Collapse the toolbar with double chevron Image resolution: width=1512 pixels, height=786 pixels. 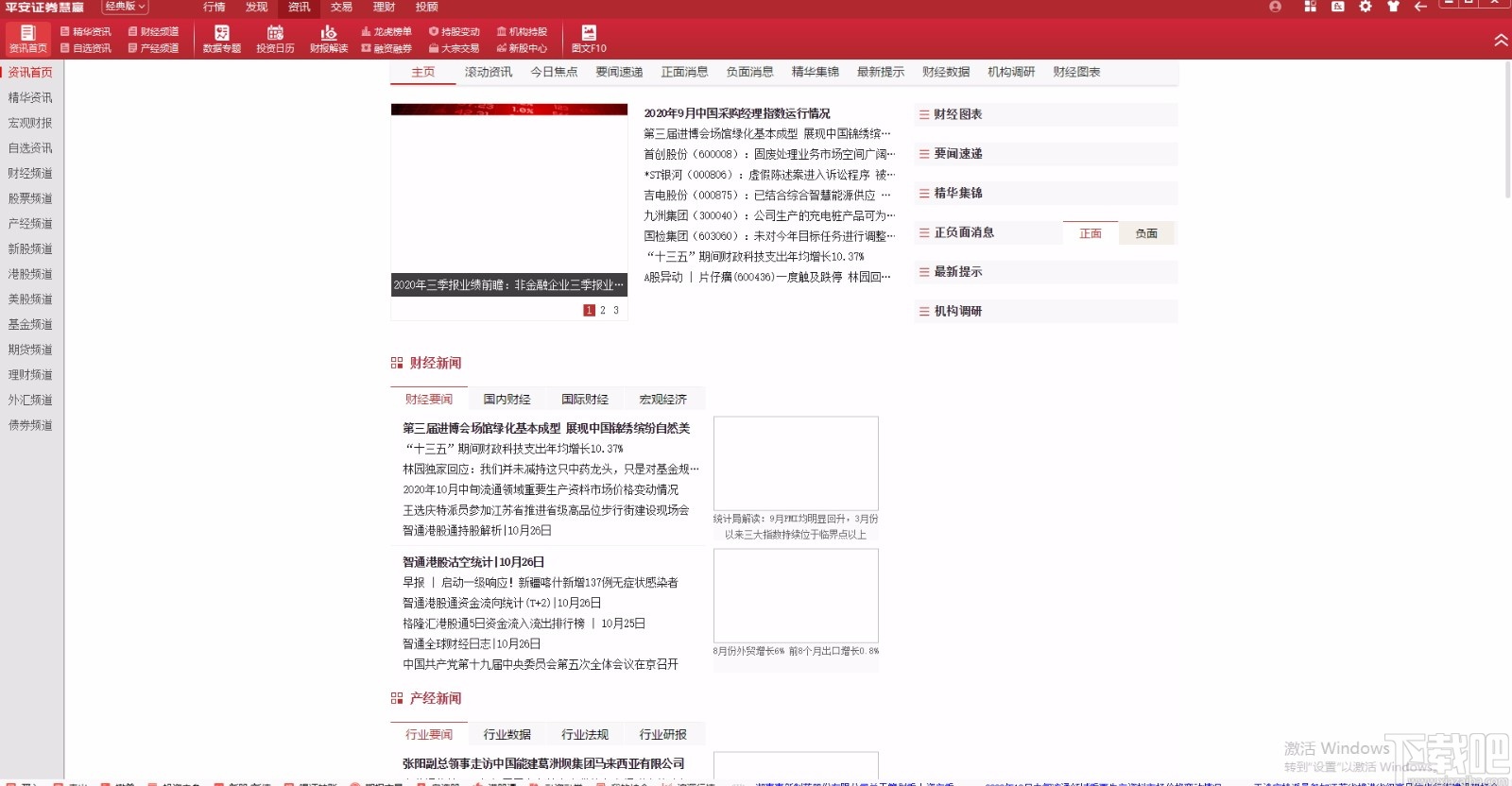[x=1501, y=40]
